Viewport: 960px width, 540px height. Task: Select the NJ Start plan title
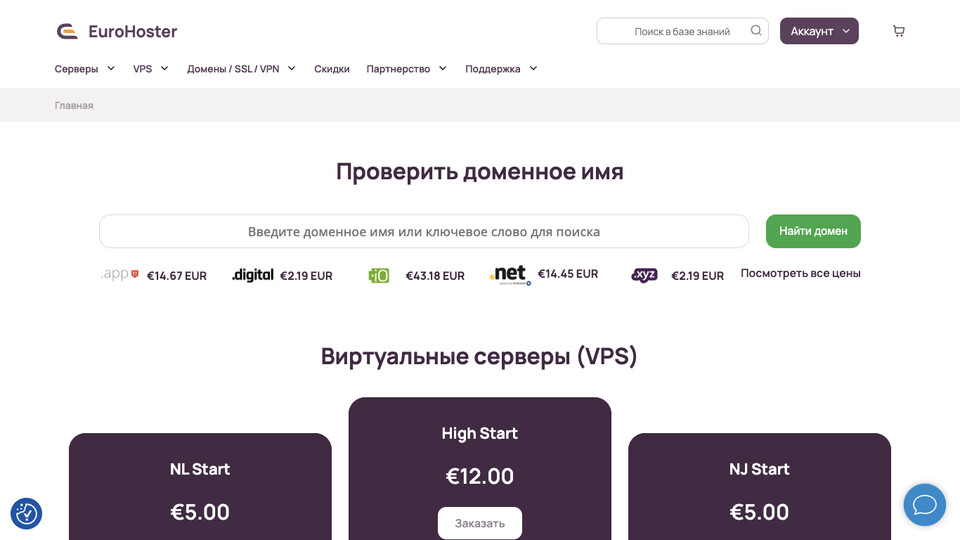click(x=759, y=469)
